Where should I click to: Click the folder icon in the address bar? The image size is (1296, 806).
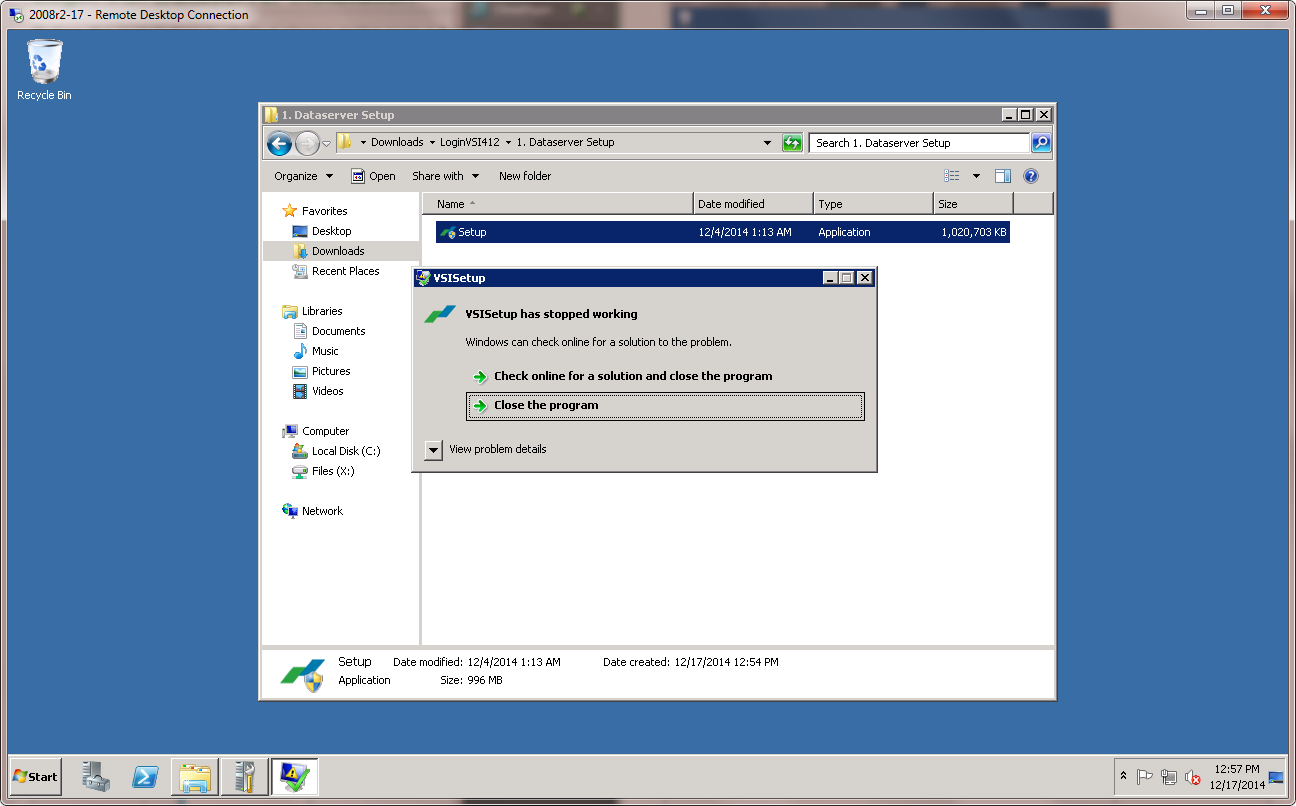(x=344, y=142)
